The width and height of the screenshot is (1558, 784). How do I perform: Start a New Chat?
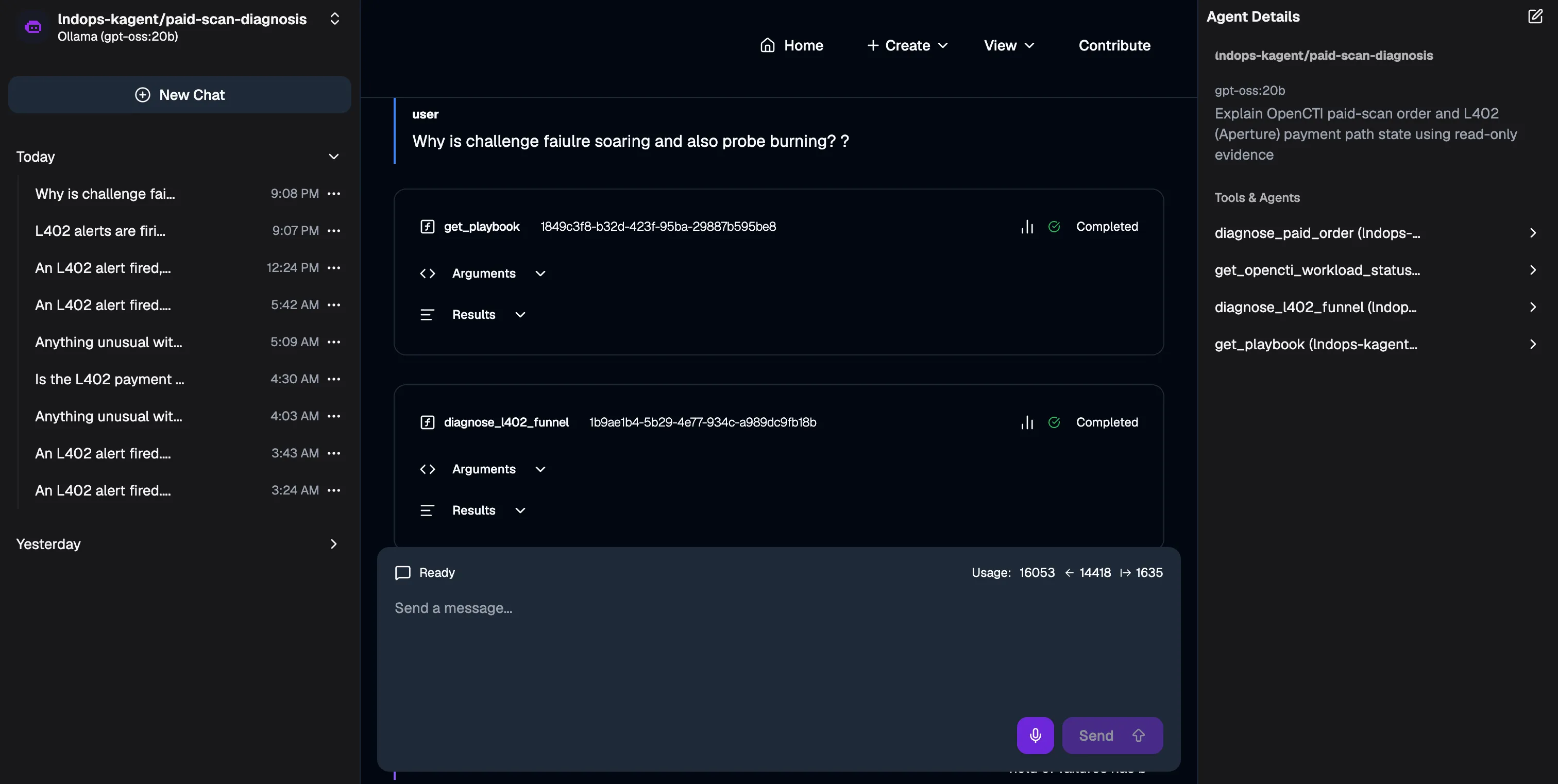pyautogui.click(x=180, y=95)
